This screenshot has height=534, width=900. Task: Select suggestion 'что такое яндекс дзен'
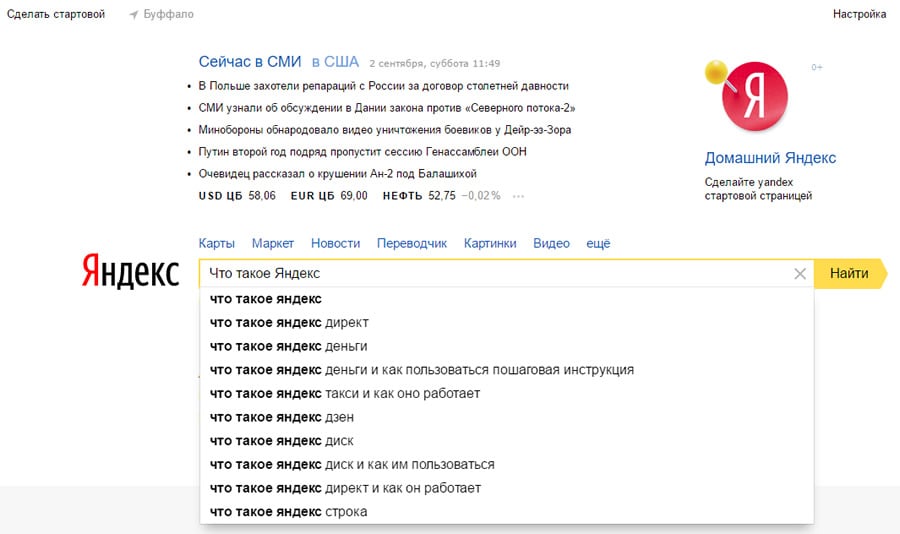pos(506,417)
